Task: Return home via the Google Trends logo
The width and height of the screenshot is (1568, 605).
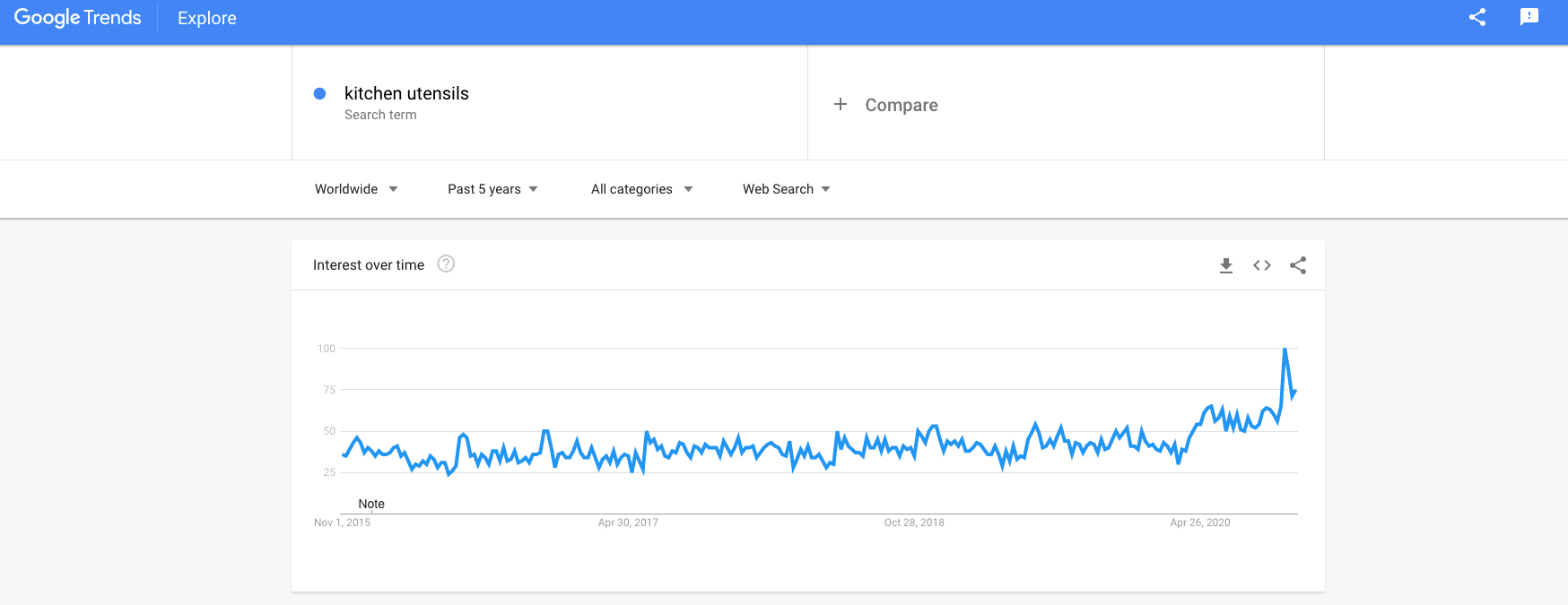Action: click(77, 17)
